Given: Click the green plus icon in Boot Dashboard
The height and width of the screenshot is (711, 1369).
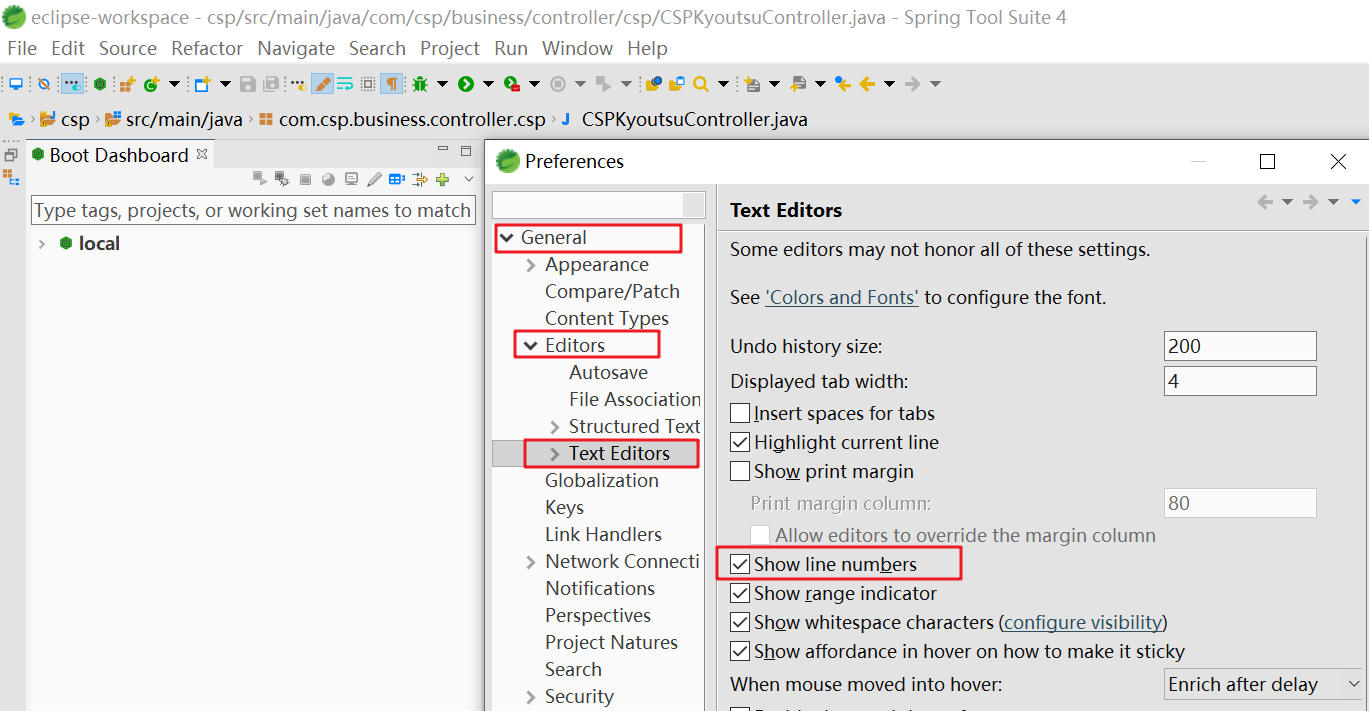Looking at the screenshot, I should click(442, 179).
